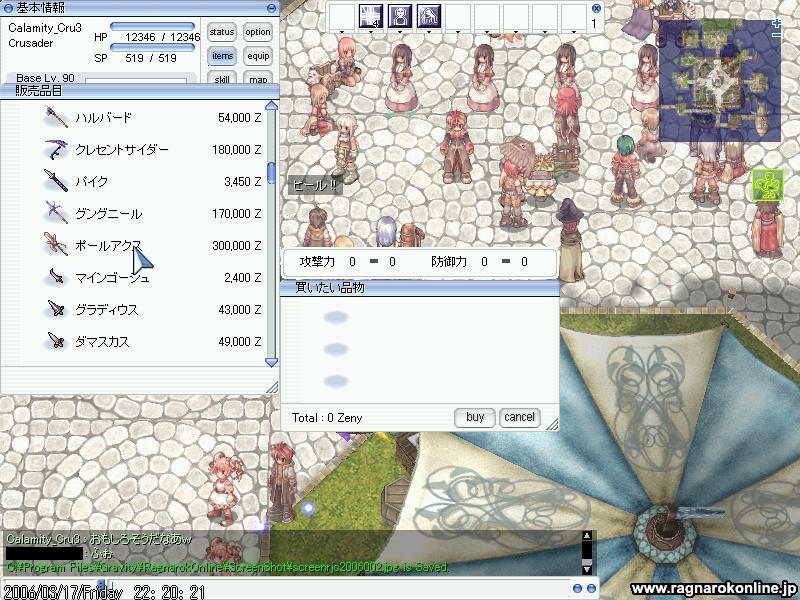Click the shop list scrollbar thumb

coord(271,172)
